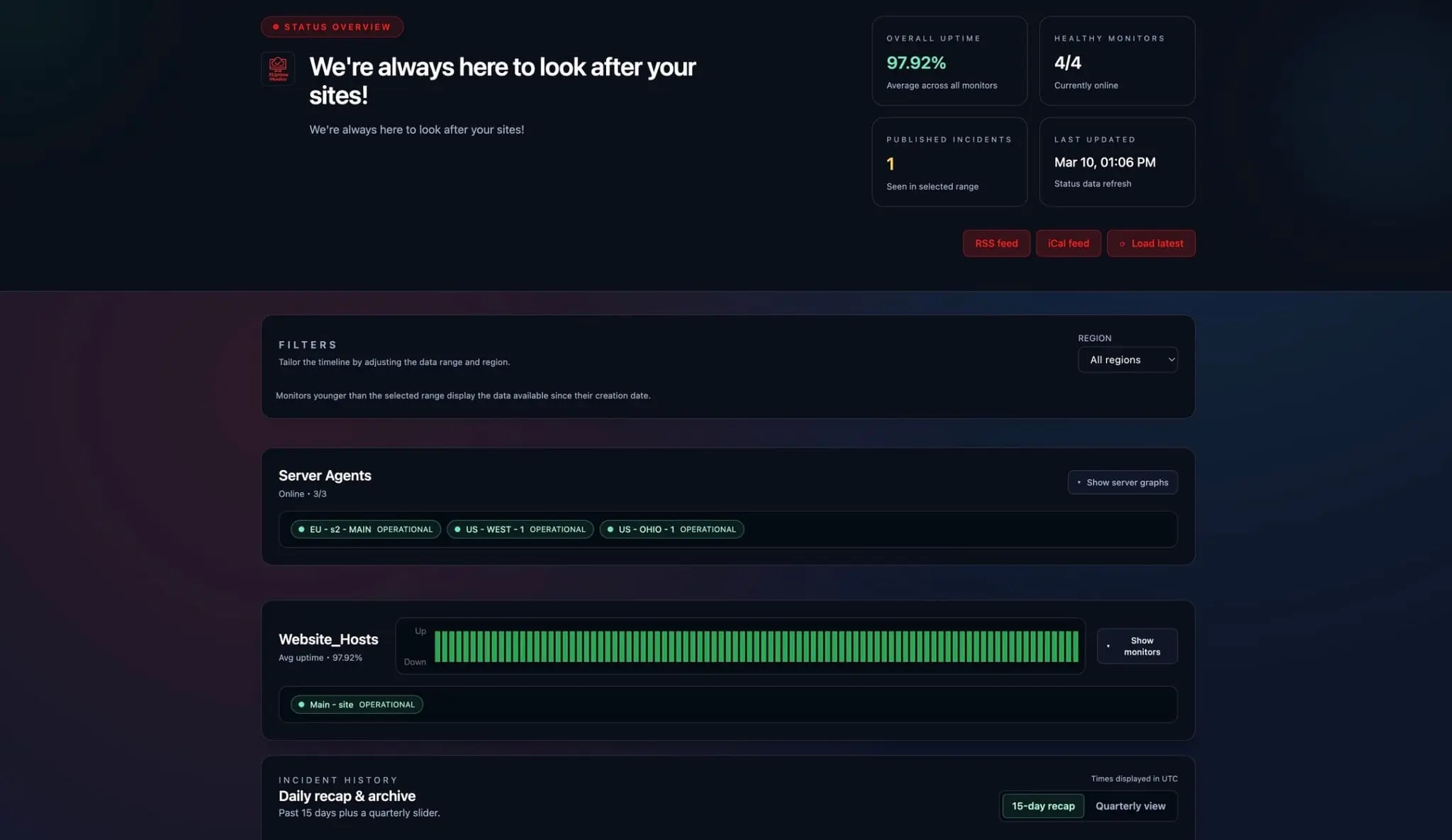Click the Website_Hosts uptime bar timeline
Screen dimensions: 1452x840
pyautogui.click(x=756, y=646)
